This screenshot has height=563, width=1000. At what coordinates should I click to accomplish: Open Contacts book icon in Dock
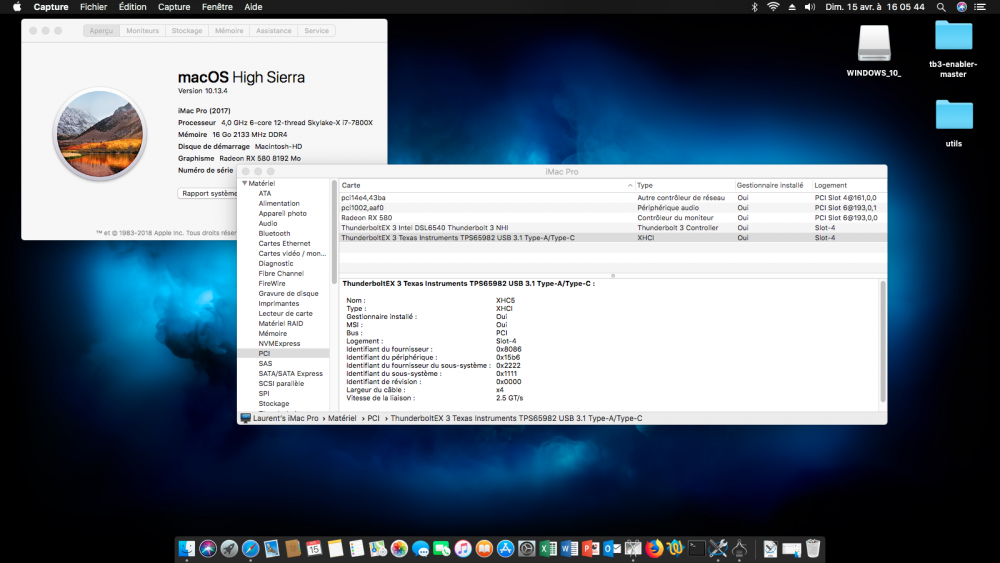(293, 548)
